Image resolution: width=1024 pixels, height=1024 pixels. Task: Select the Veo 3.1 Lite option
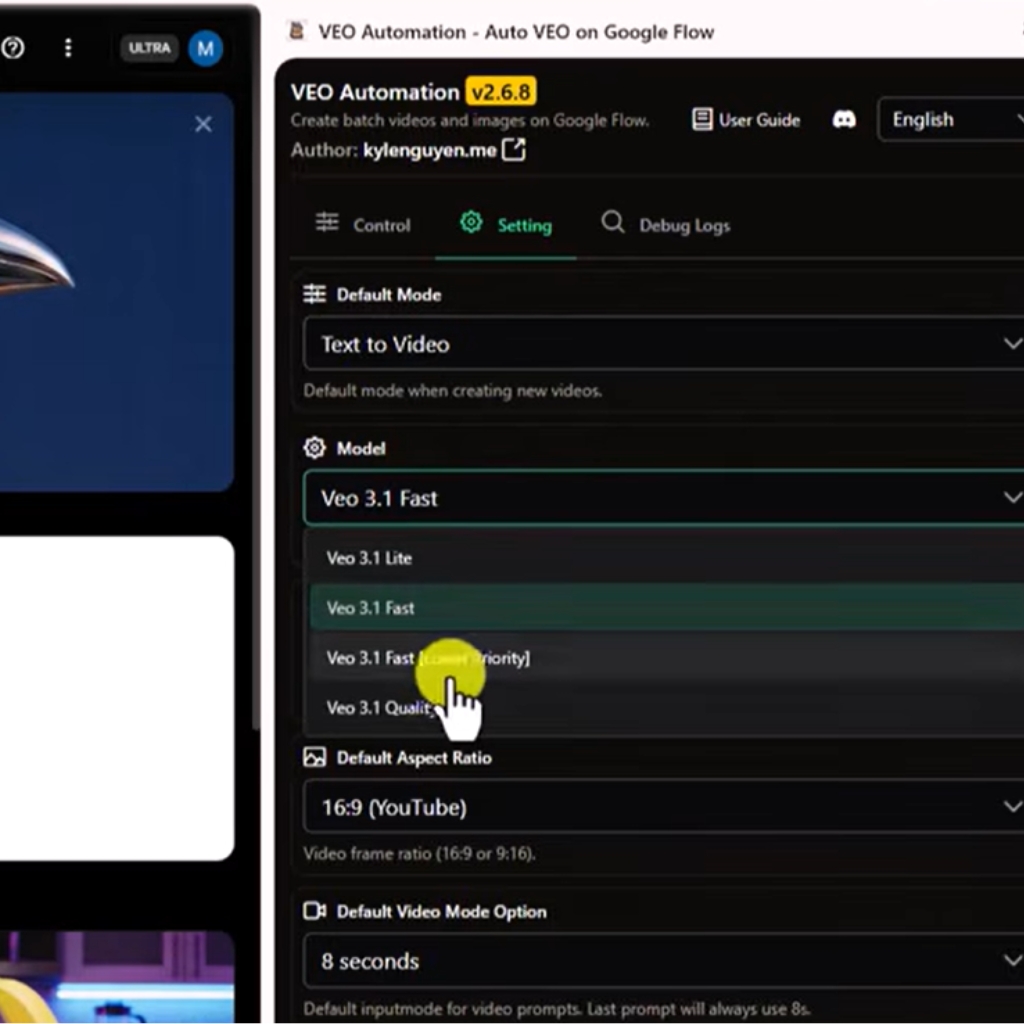pos(667,558)
